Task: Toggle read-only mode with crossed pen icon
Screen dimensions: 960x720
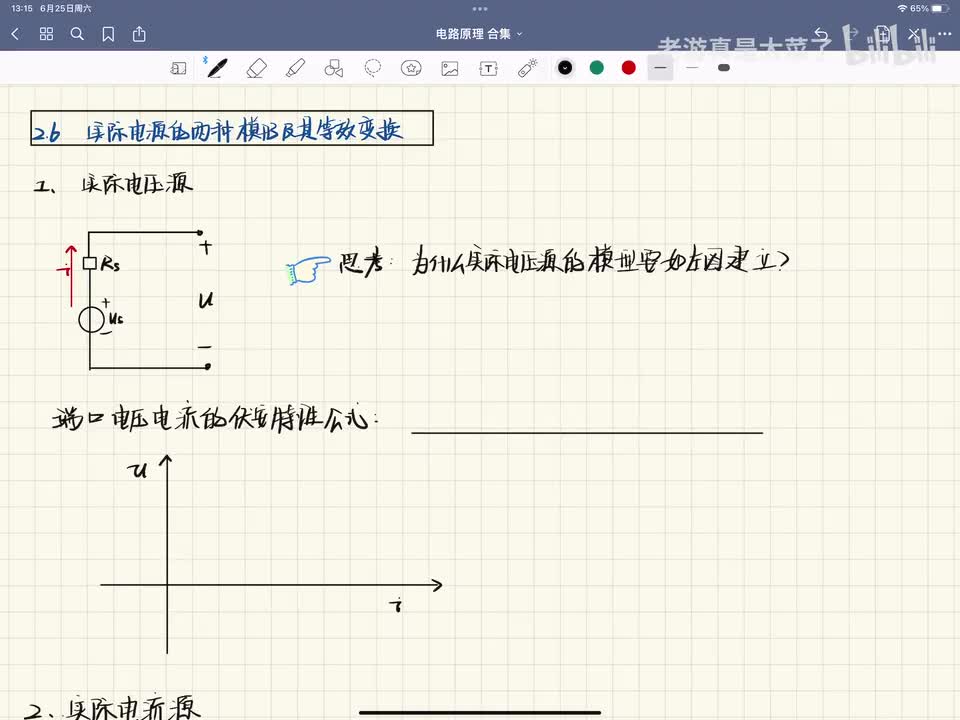Action: (x=914, y=34)
